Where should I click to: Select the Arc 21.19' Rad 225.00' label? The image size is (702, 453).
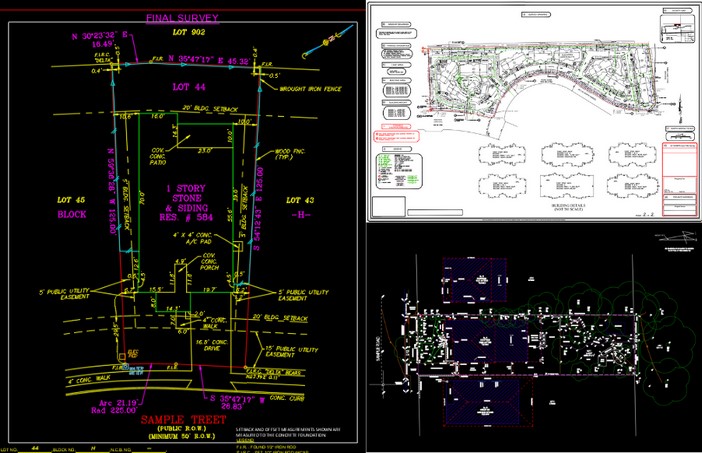(114, 406)
